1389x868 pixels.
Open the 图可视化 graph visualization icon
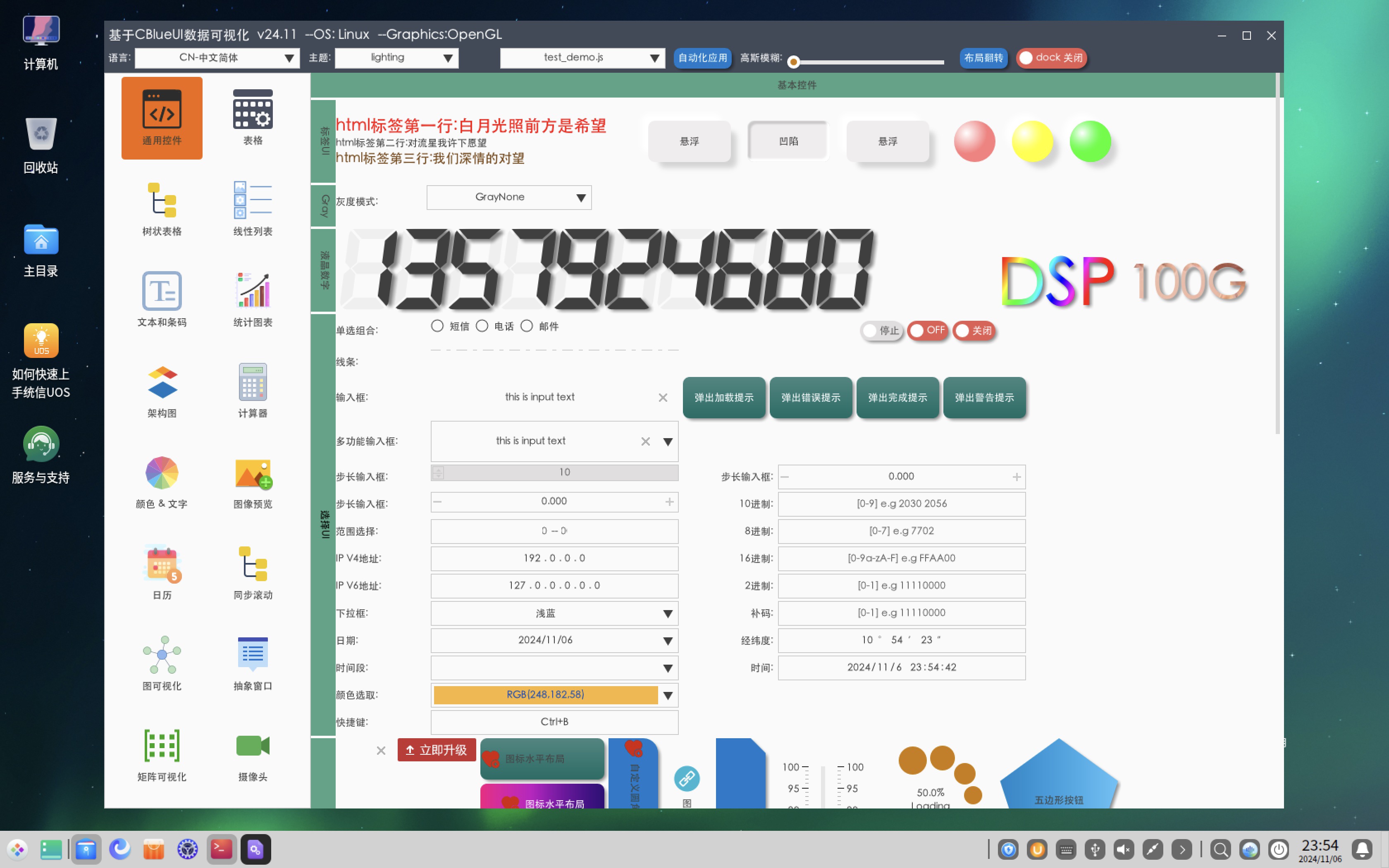(162, 663)
